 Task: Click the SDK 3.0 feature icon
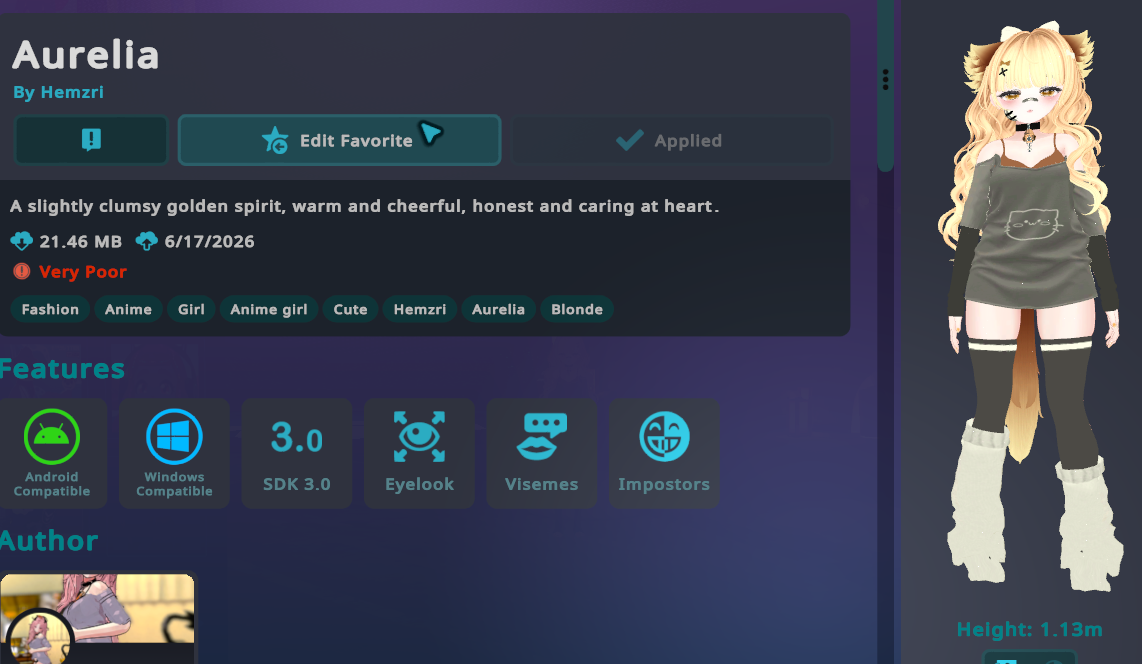click(296, 453)
